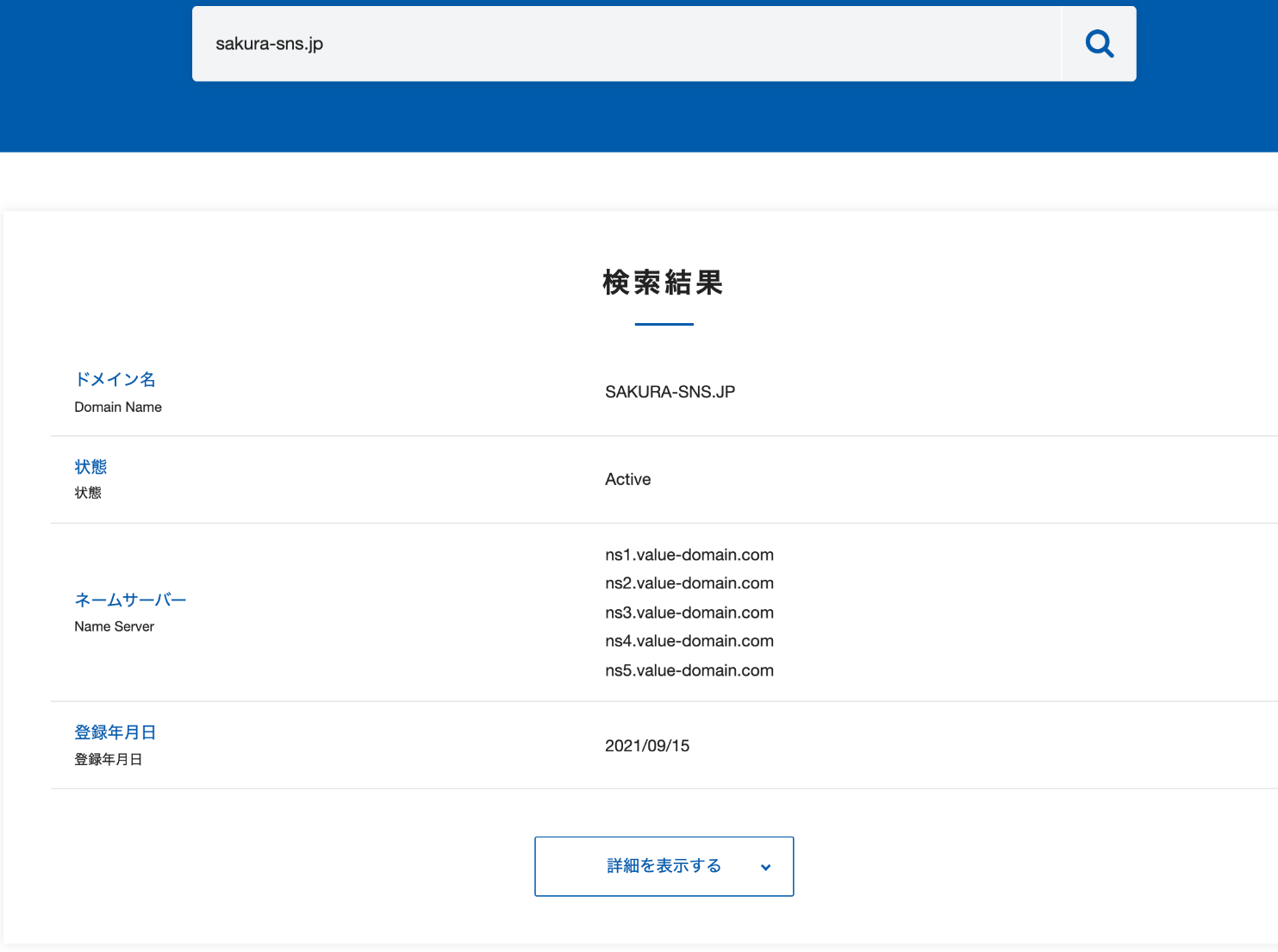Viewport: 1278px width, 952px height.
Task: Click the blue 登録年月日 label
Action: tap(115, 732)
